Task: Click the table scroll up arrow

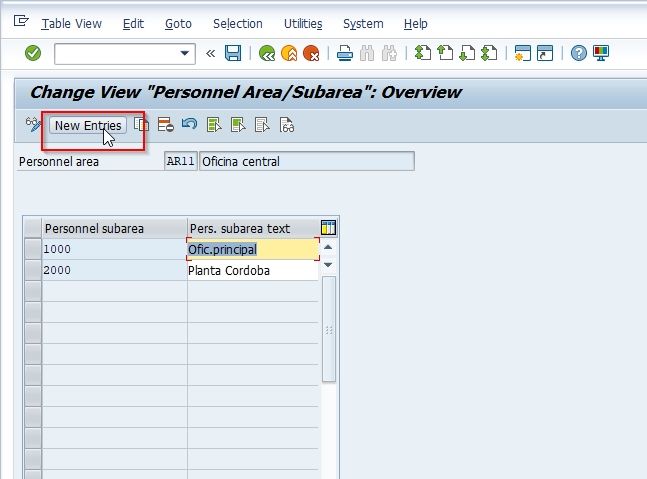Action: [x=328, y=247]
